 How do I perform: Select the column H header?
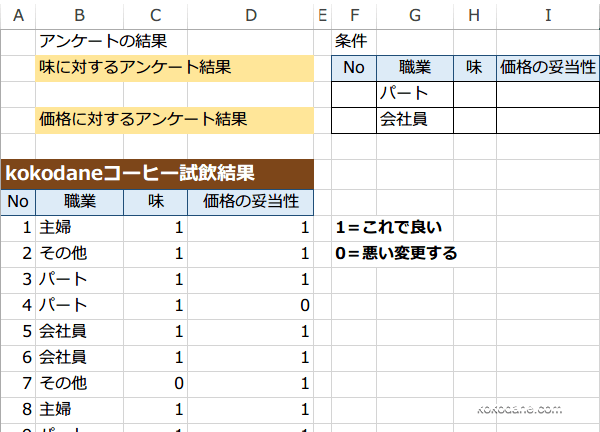[474, 14]
